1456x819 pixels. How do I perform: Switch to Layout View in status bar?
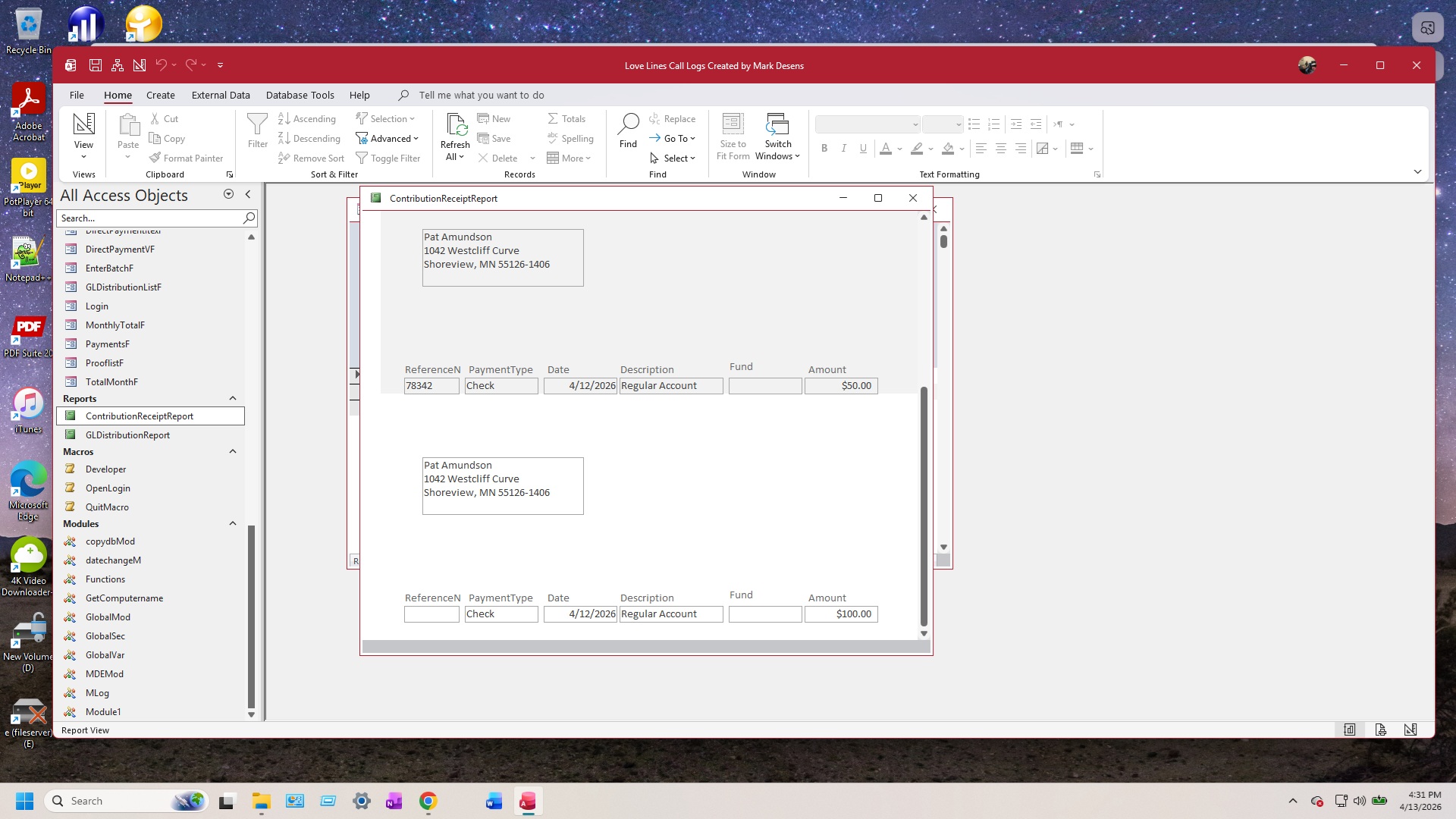[x=1380, y=730]
